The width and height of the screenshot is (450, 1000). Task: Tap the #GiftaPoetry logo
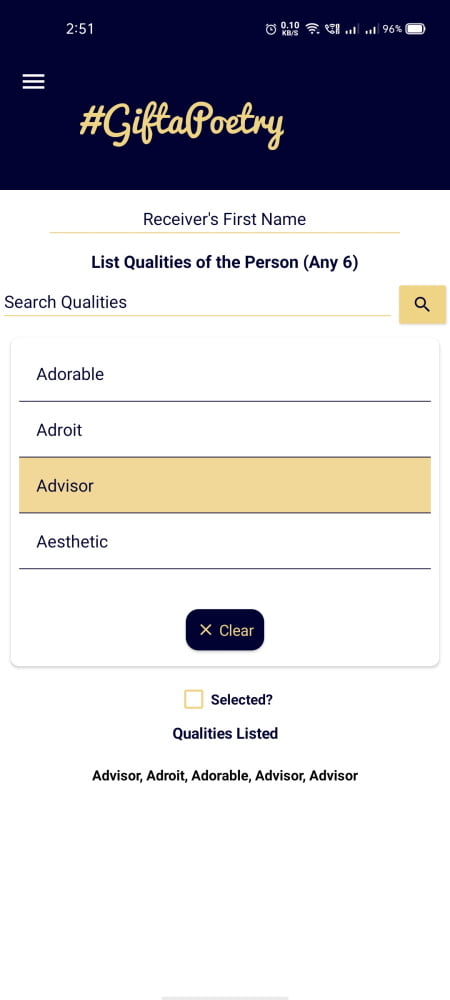pyautogui.click(x=182, y=124)
